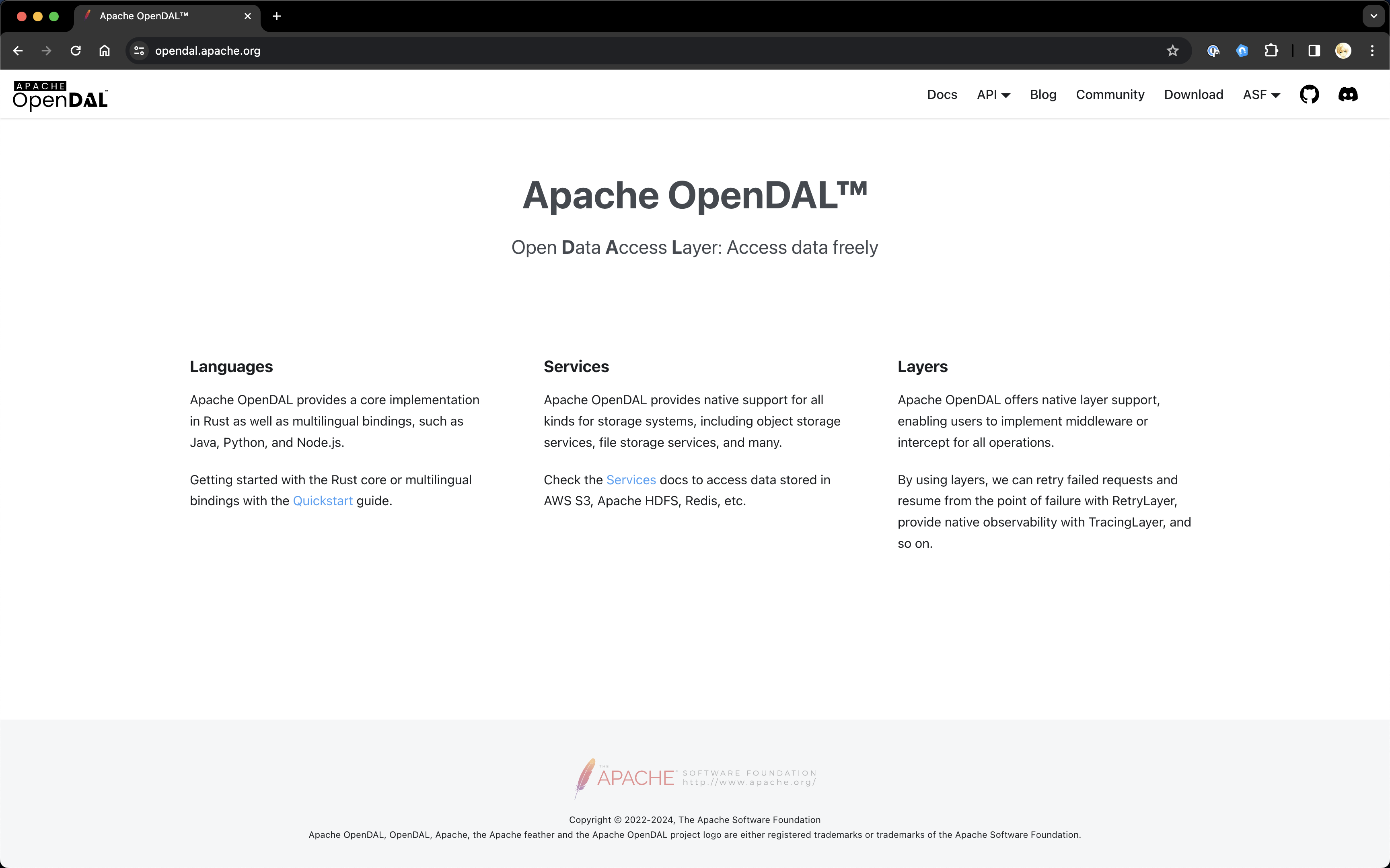The width and height of the screenshot is (1390, 868).
Task: Open the GitHub repository icon in navbar
Action: [x=1309, y=95]
